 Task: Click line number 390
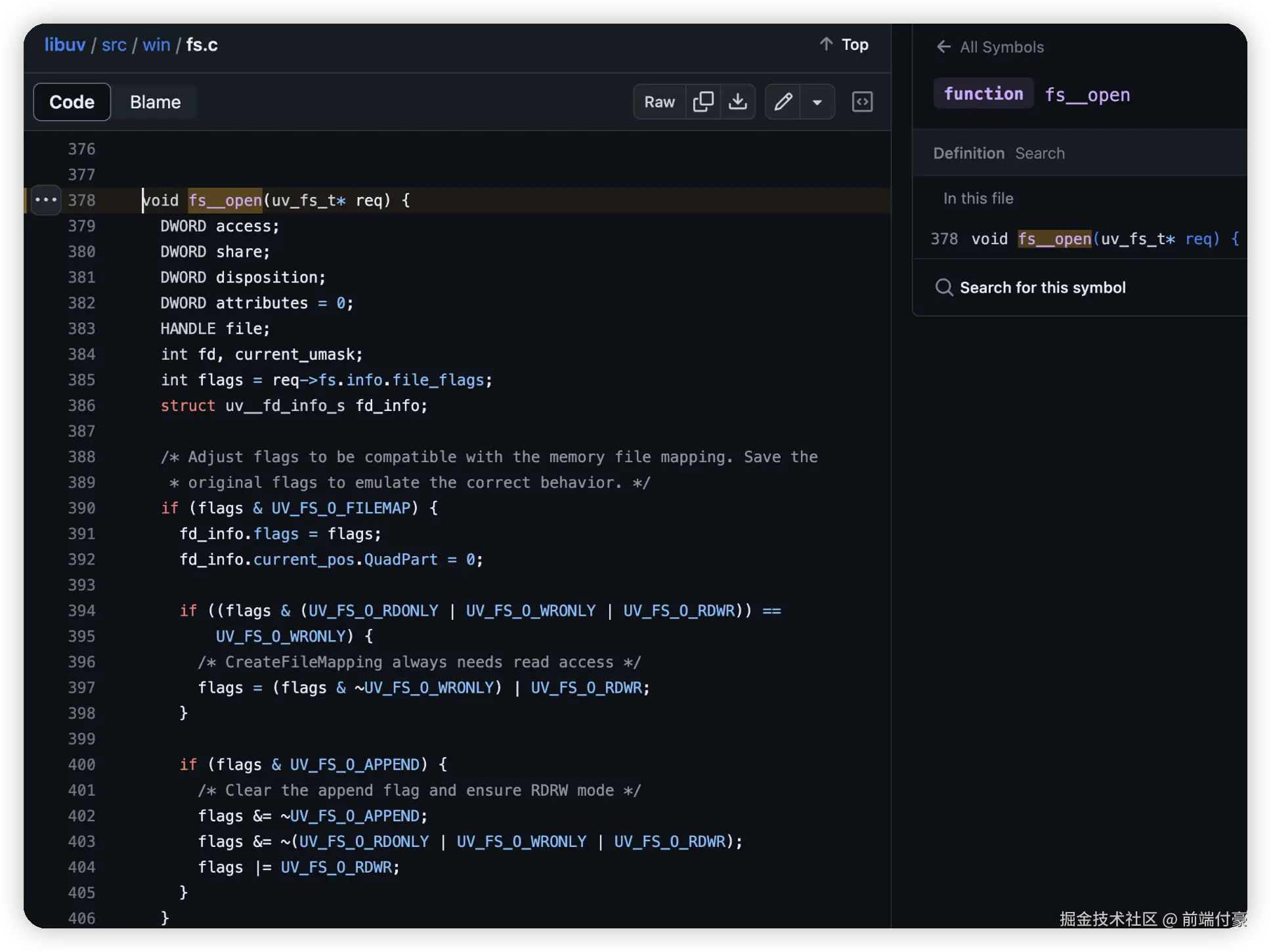[81, 508]
